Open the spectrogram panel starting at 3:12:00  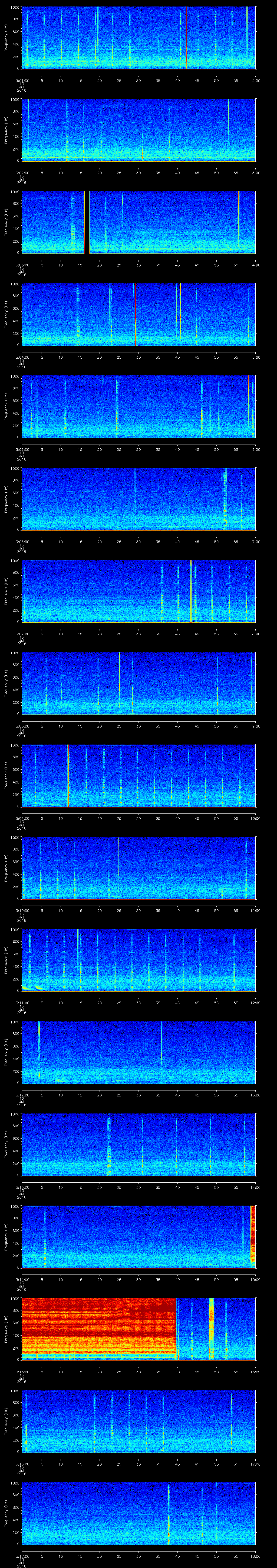139,1052
